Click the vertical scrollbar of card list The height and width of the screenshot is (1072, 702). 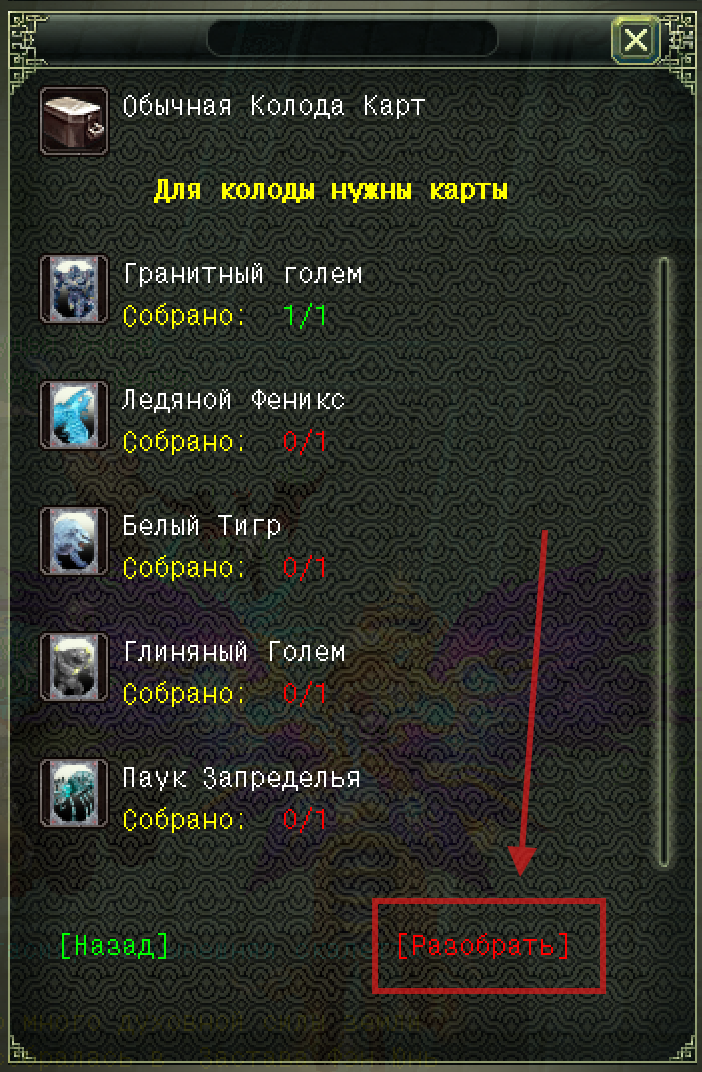[x=663, y=562]
